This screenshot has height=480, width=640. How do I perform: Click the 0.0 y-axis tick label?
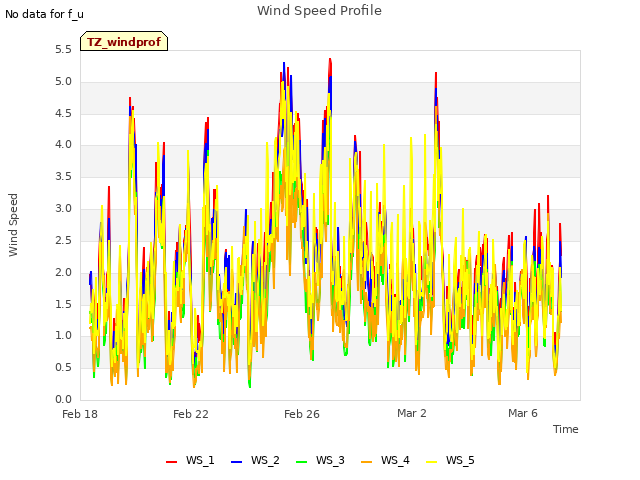63,399
